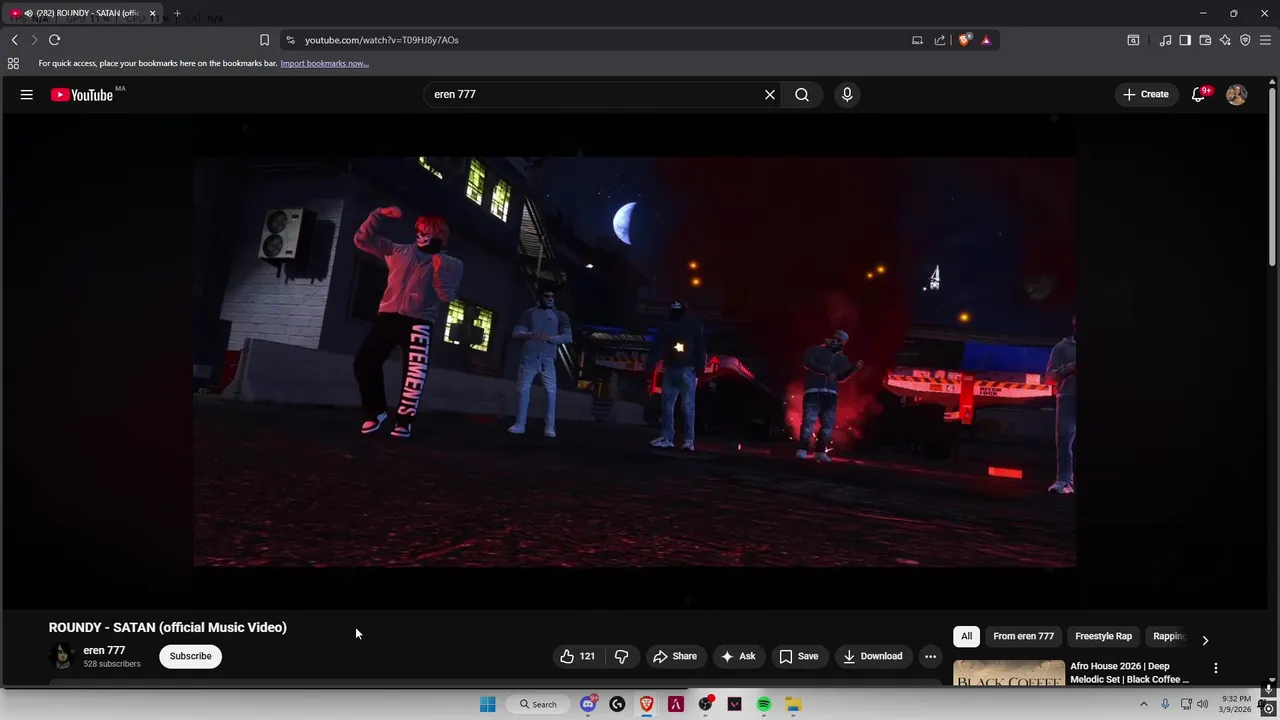This screenshot has width=1280, height=720.
Task: Click the video player area
Action: [x=634, y=360]
